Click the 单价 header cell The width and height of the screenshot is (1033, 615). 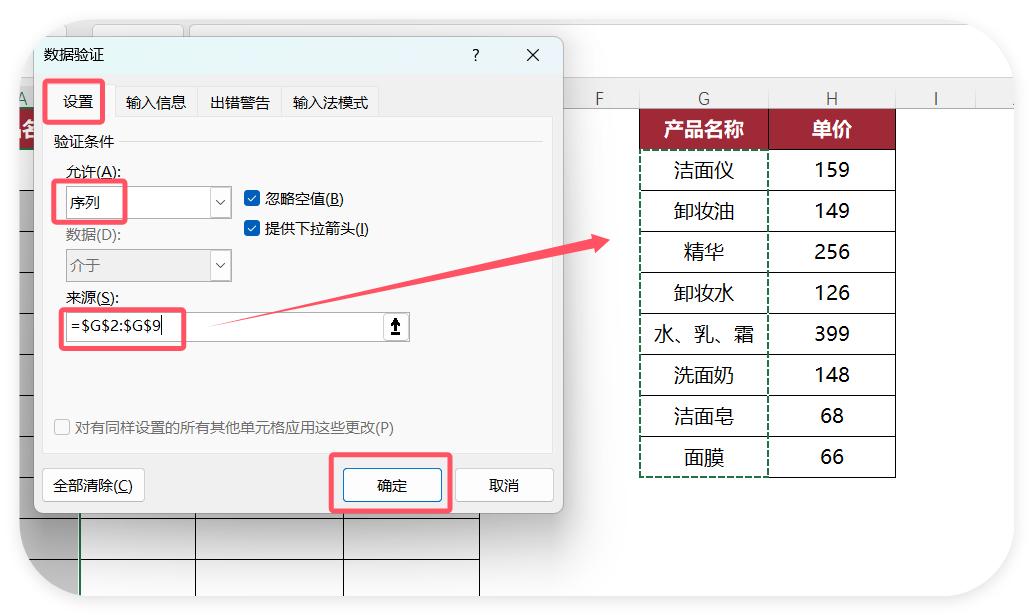click(832, 129)
